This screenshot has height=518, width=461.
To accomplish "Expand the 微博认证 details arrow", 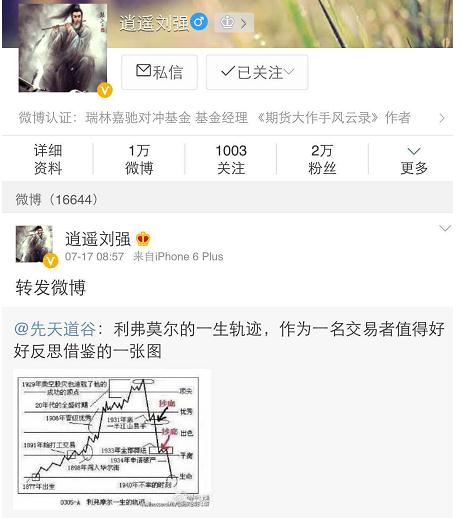I will [x=442, y=118].
